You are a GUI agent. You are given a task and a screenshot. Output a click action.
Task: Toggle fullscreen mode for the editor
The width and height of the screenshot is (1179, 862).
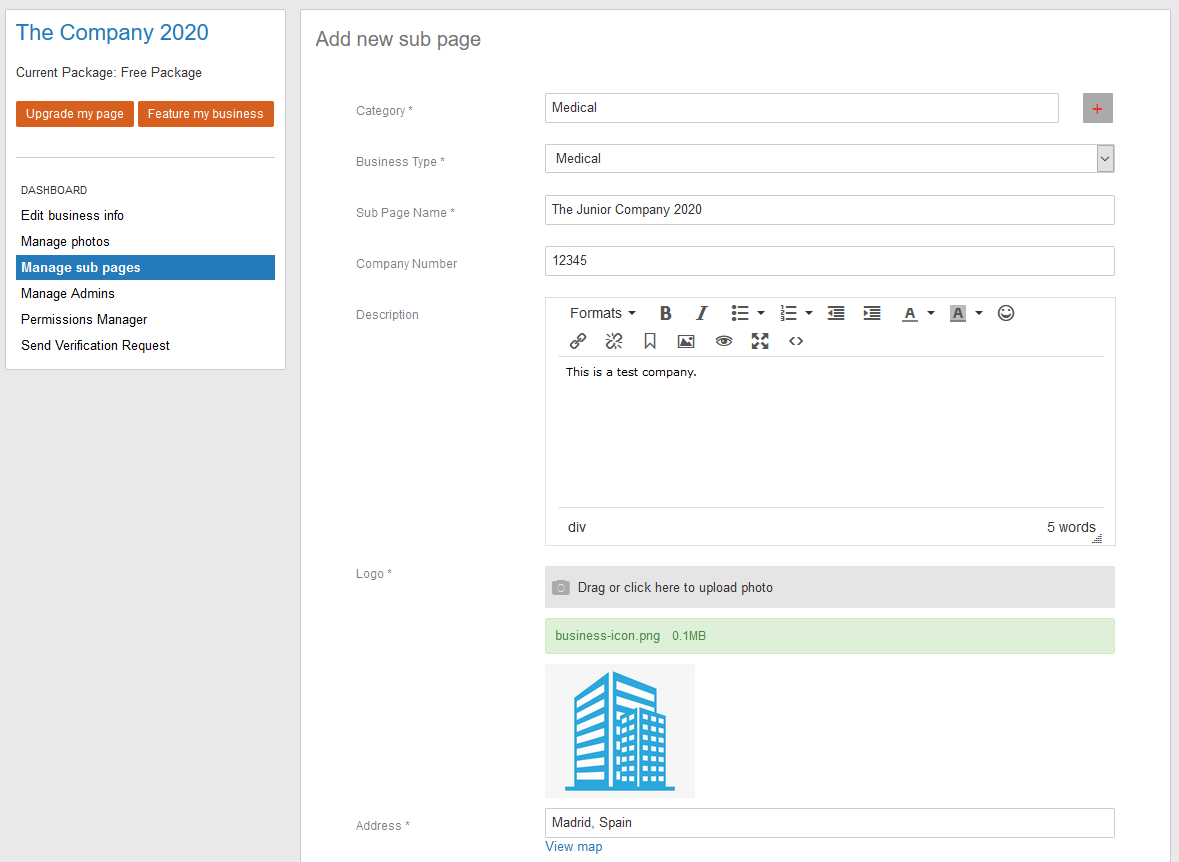[x=760, y=341]
